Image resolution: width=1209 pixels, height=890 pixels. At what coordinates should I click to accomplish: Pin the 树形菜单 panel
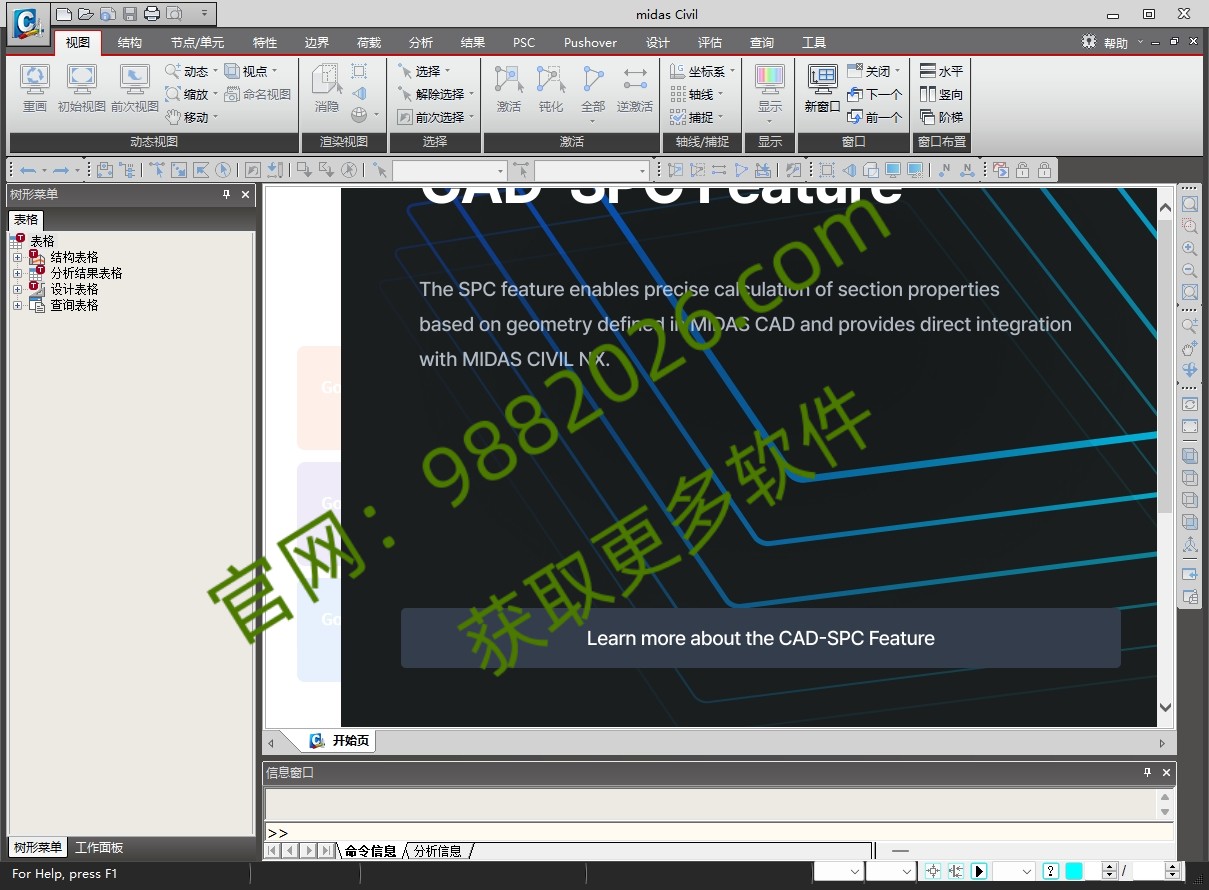[x=227, y=195]
